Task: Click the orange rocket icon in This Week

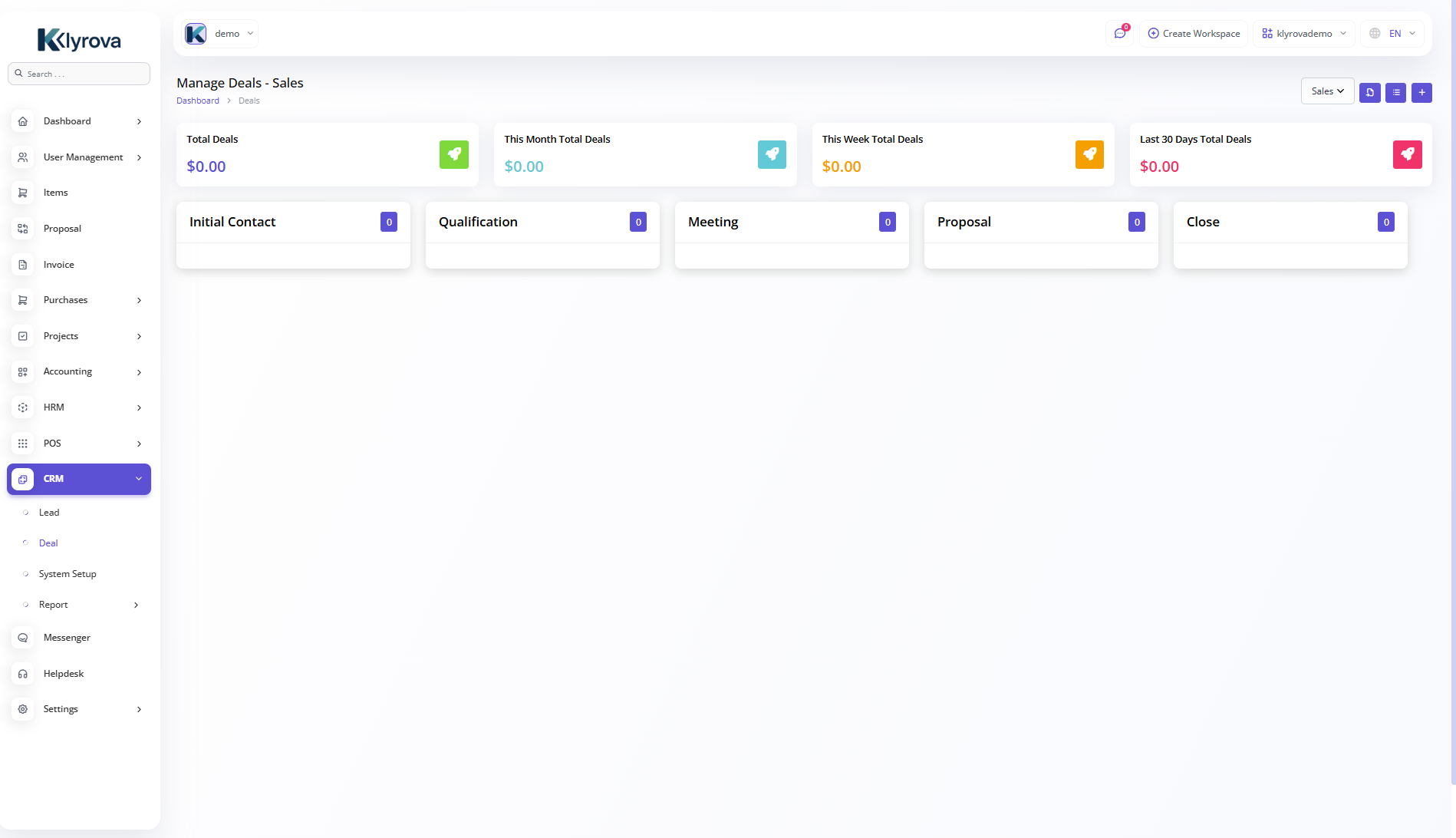Action: point(1089,154)
